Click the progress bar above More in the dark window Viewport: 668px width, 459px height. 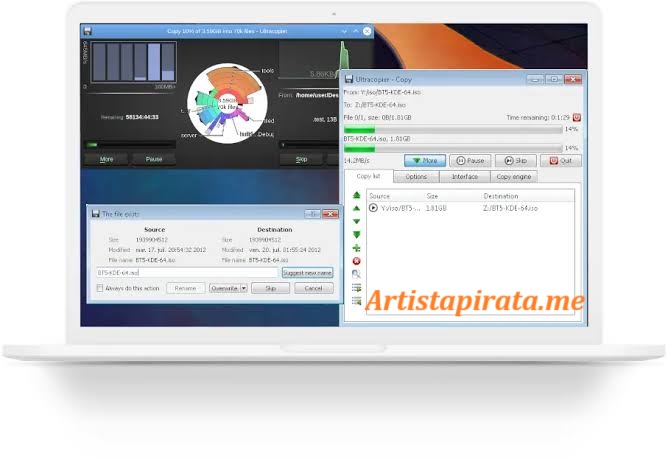pos(130,145)
